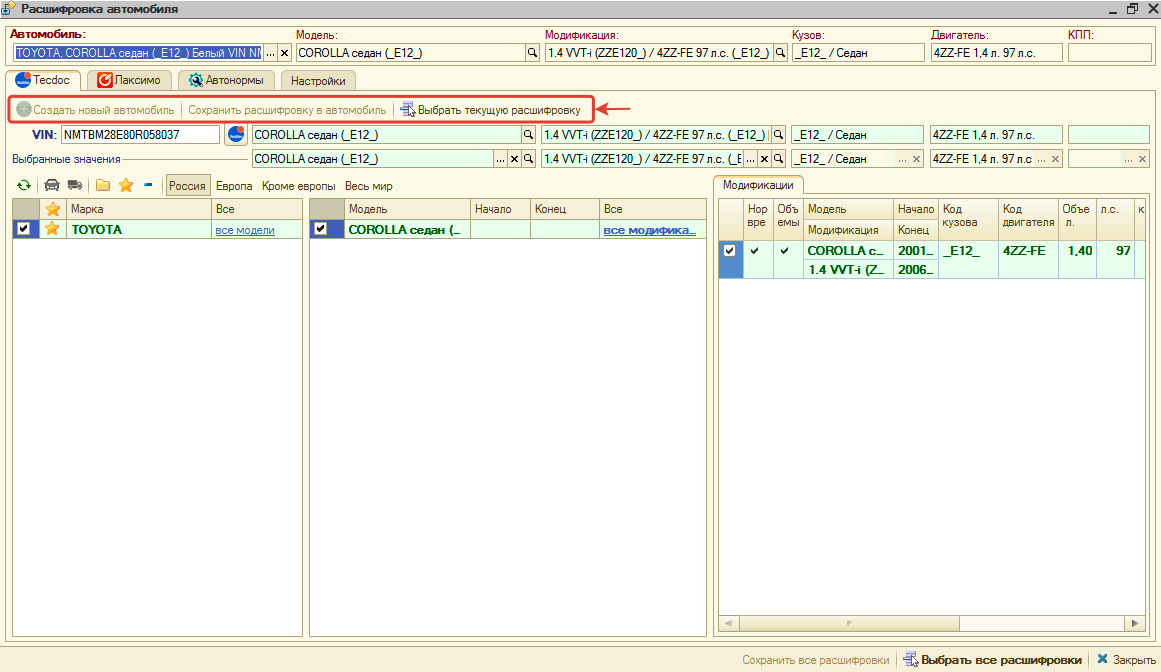Image resolution: width=1161 pixels, height=672 pixels.
Task: Switch to the Лаксимо tab
Action: click(x=130, y=80)
